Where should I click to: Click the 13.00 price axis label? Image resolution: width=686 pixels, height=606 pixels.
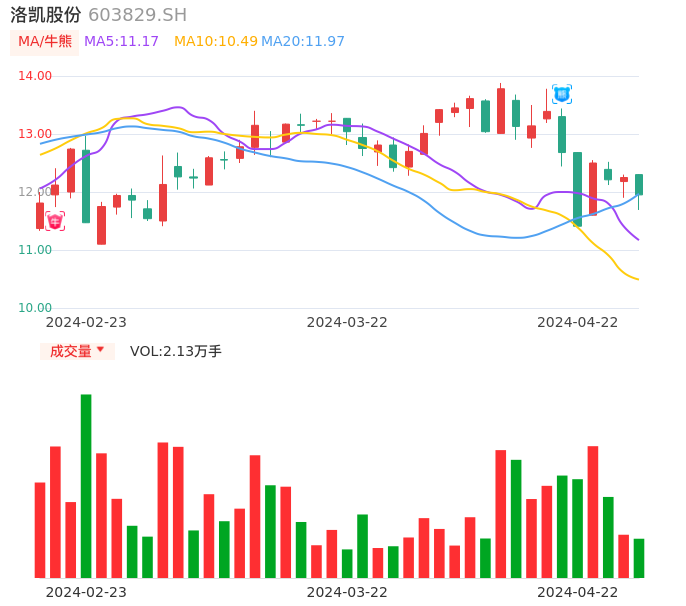click(35, 134)
